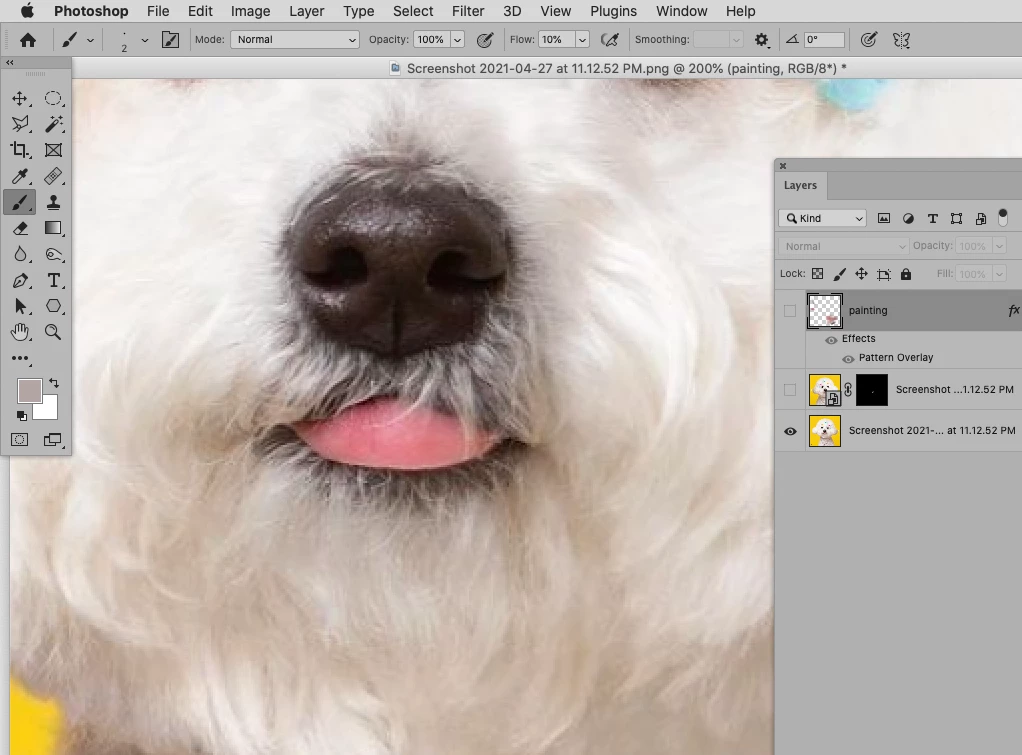The width and height of the screenshot is (1022, 755).
Task: Click the Layers panel tab
Action: coord(800,185)
